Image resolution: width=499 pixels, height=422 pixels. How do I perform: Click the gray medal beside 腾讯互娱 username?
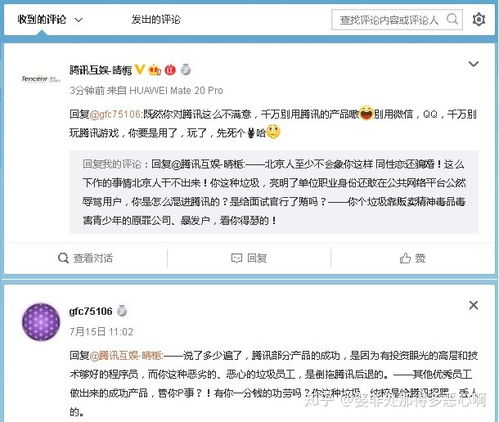pos(186,69)
